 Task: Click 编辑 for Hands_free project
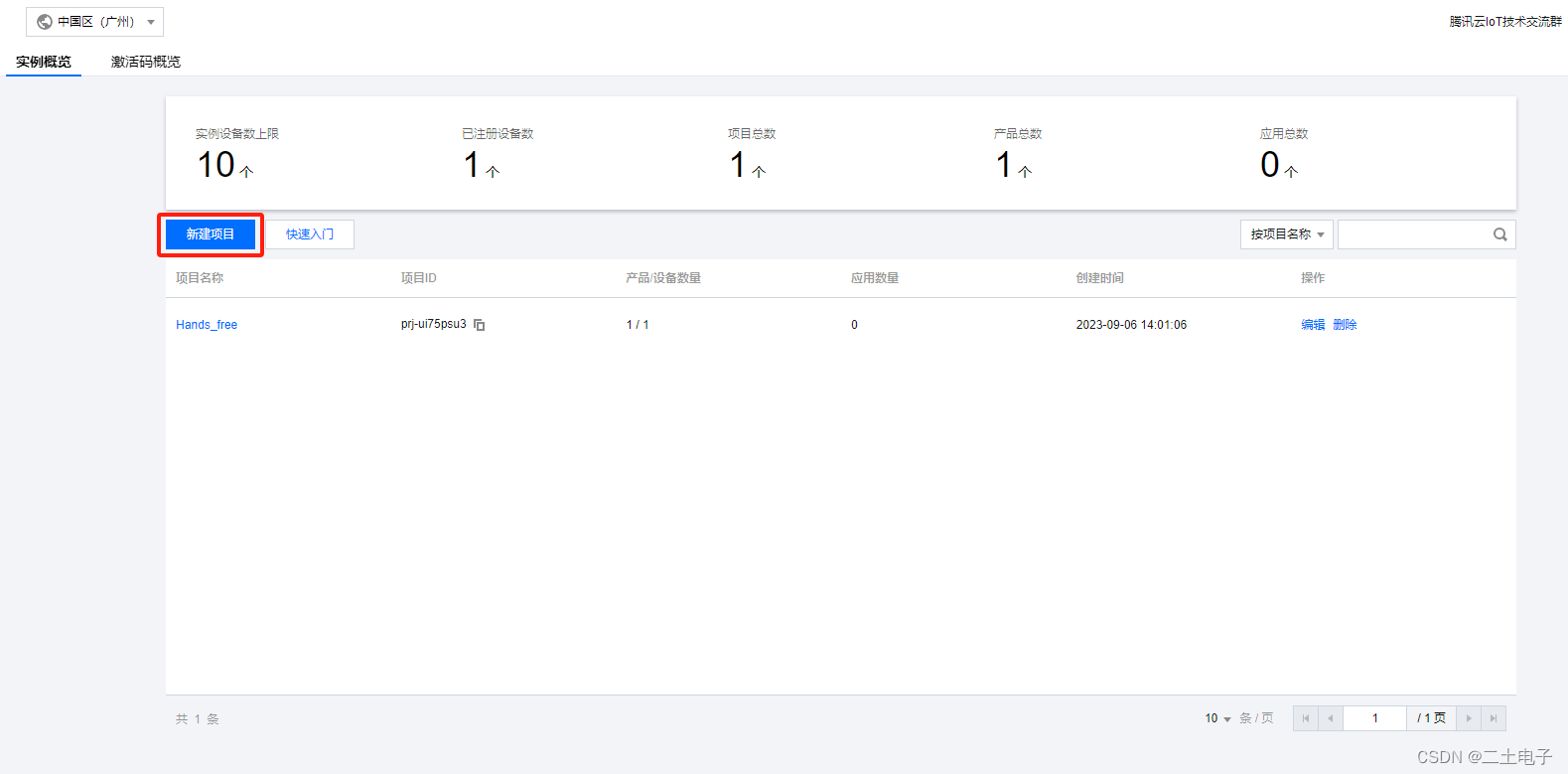[1313, 325]
